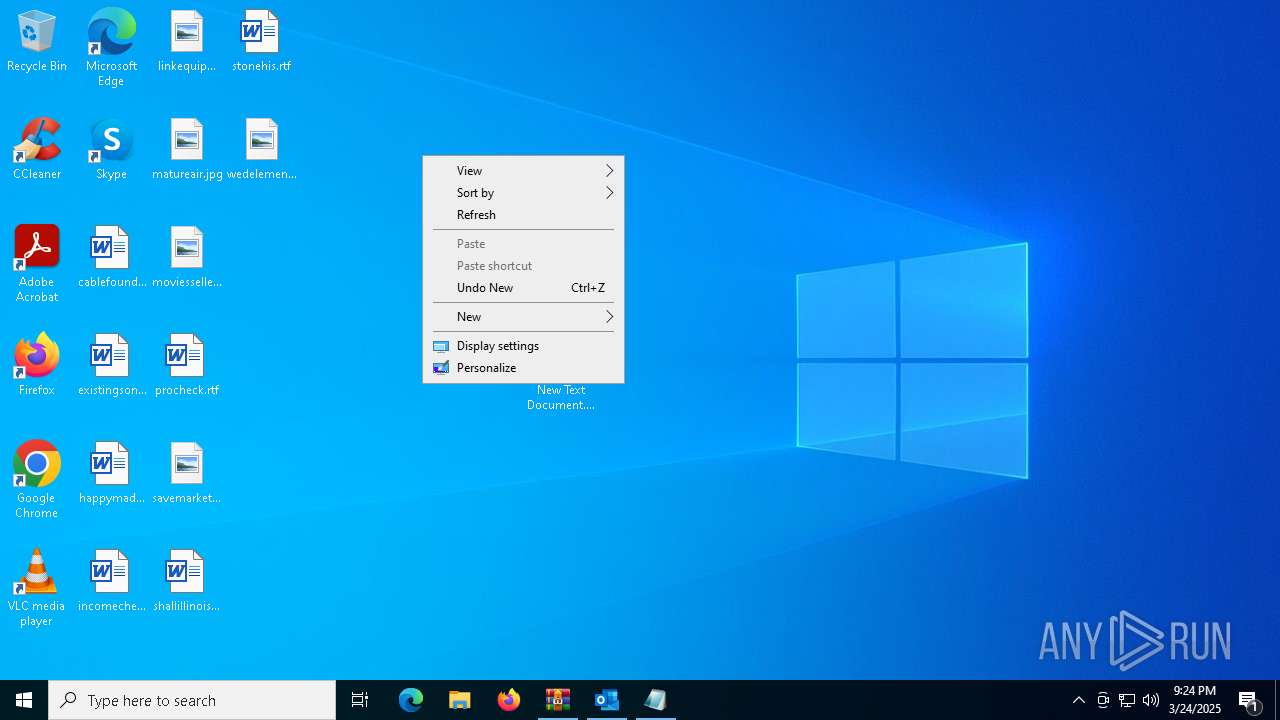Click the taskbar search box
Image resolution: width=1280 pixels, height=720 pixels.
coord(192,700)
